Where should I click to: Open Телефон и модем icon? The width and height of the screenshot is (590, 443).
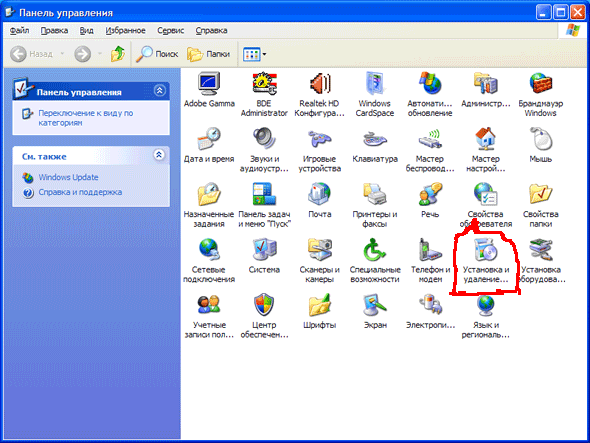pos(430,250)
